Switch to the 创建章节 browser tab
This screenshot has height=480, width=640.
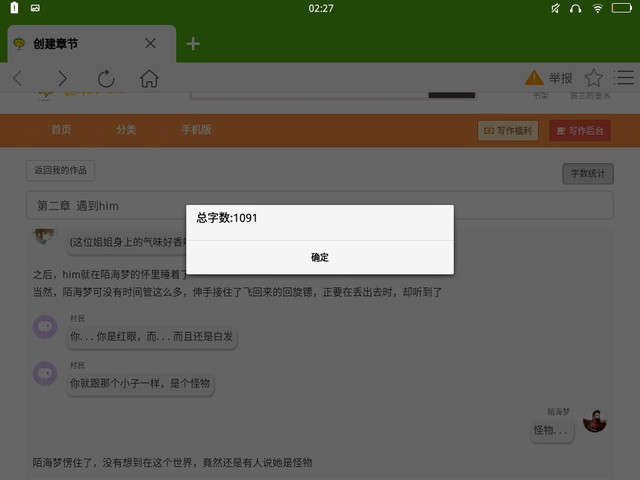(x=70, y=44)
